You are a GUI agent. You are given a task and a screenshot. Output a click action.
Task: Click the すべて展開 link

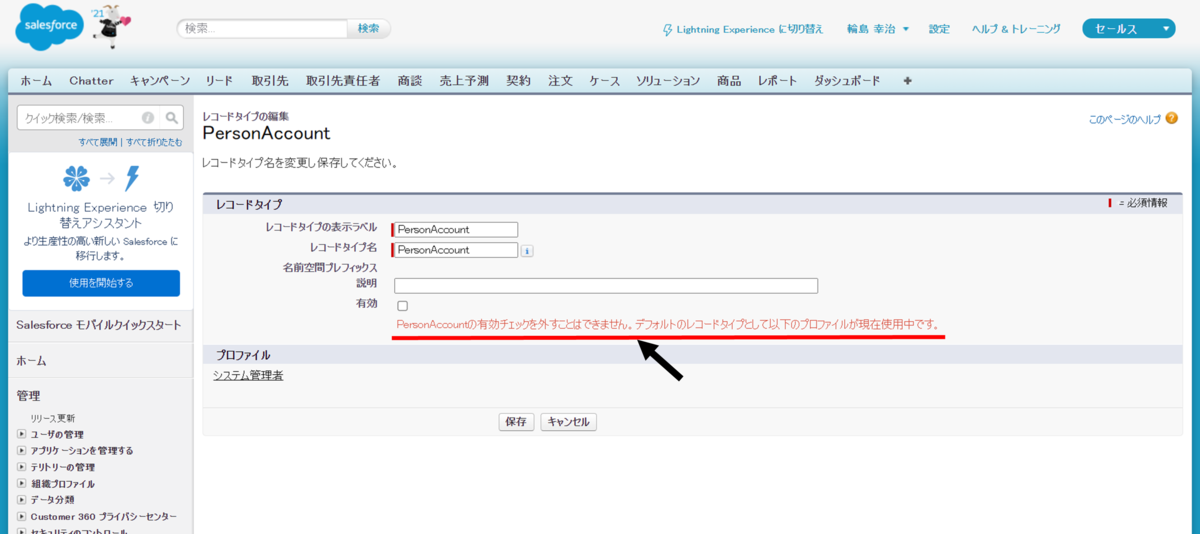[x=98, y=142]
